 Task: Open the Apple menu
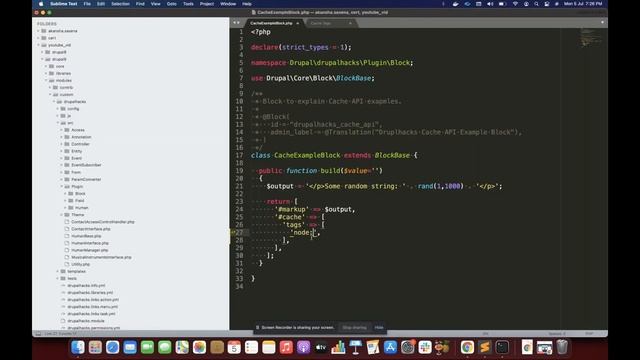41,4
